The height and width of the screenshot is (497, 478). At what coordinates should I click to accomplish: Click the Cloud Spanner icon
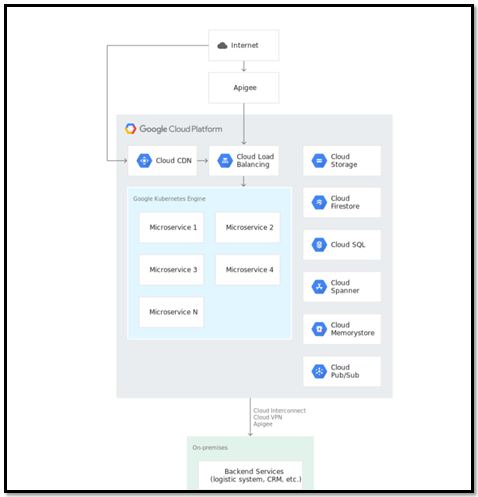point(319,287)
